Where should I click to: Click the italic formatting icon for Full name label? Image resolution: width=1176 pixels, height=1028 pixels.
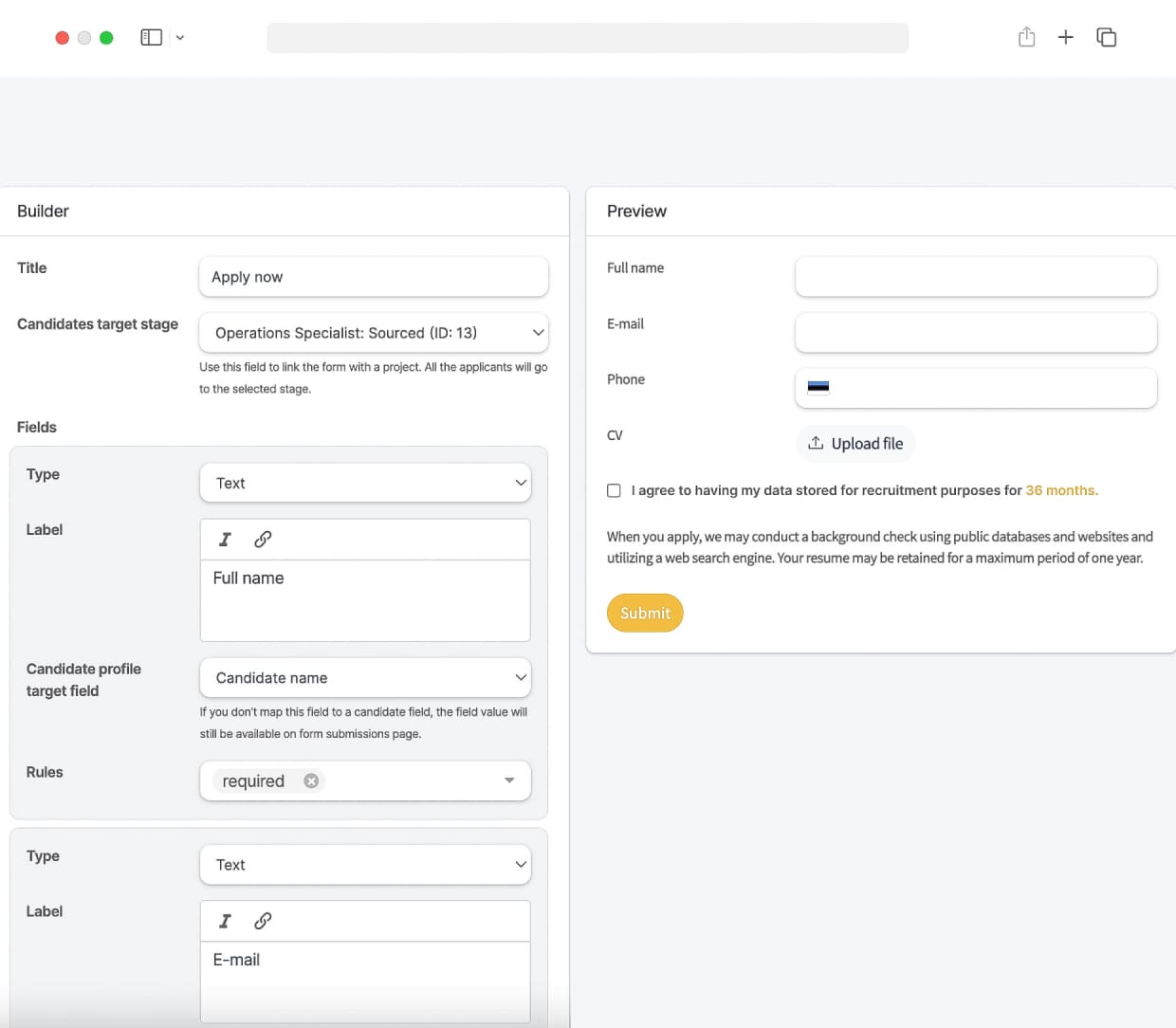(225, 539)
